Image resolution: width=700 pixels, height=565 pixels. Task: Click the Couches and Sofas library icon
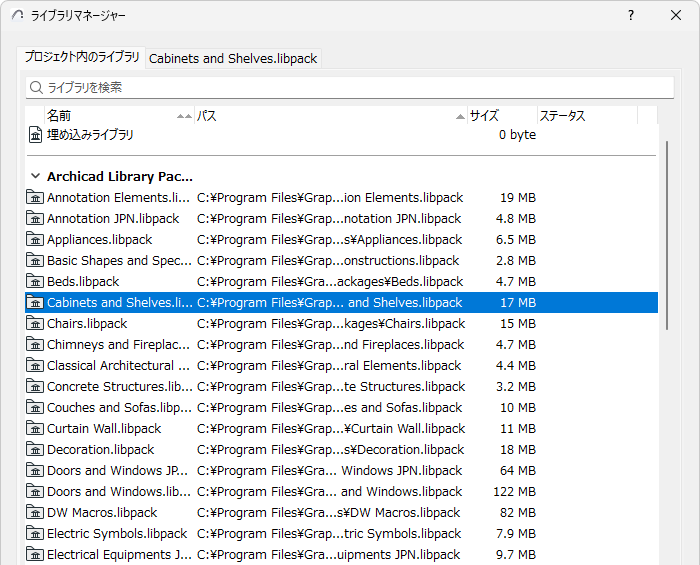click(35, 407)
